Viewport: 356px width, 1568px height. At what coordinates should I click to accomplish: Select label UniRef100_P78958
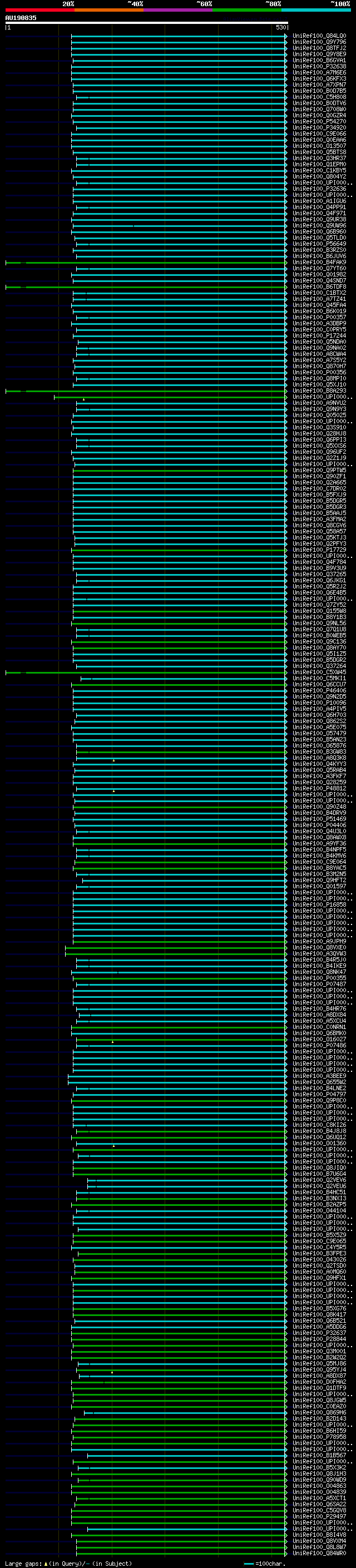point(319,1437)
